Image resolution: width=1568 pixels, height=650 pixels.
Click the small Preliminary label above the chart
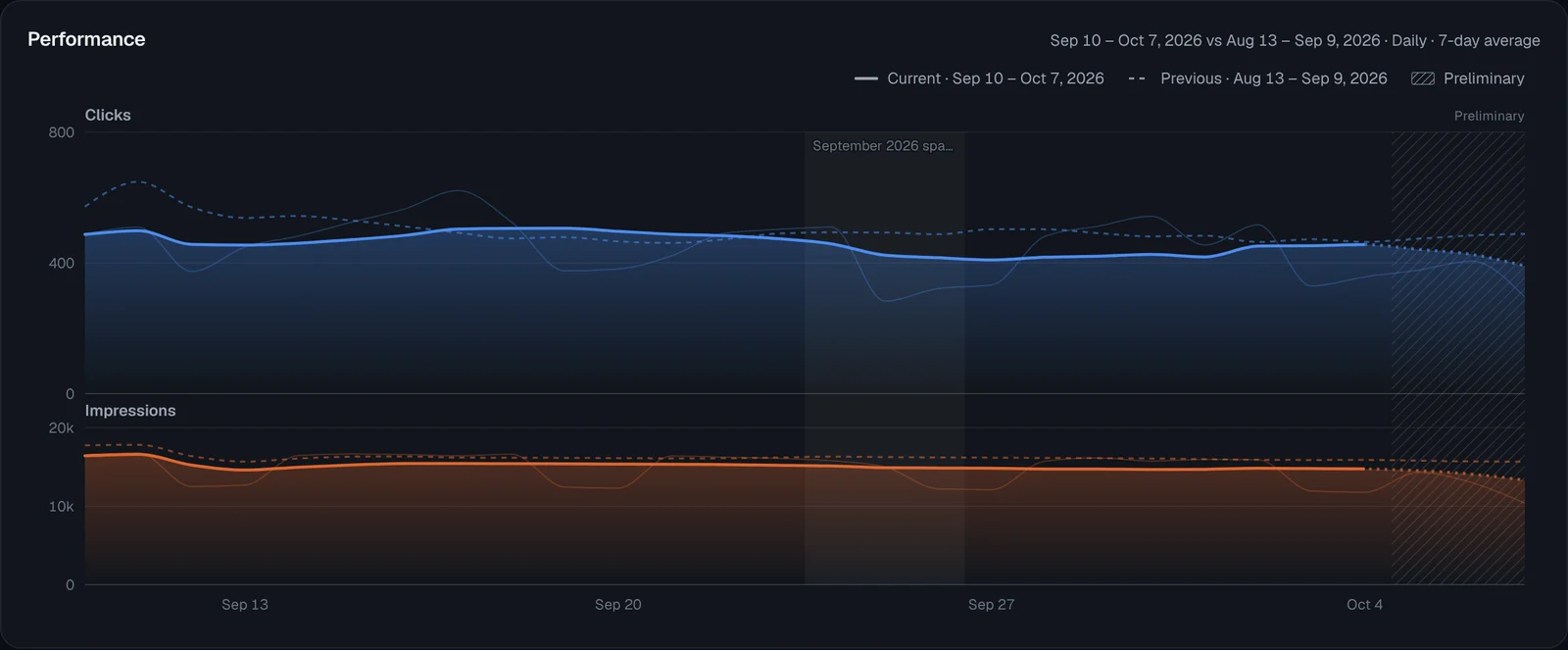[1489, 116]
